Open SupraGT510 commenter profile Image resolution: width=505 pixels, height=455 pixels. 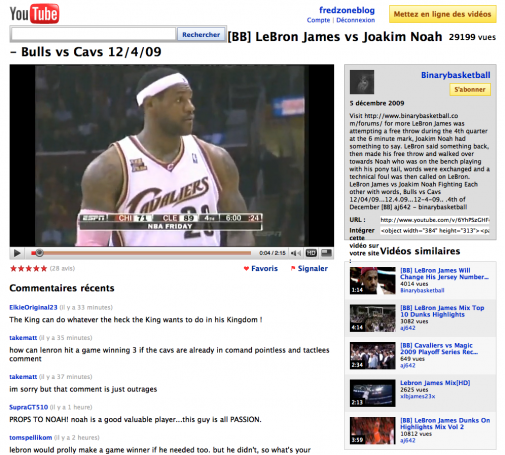[x=29, y=407]
